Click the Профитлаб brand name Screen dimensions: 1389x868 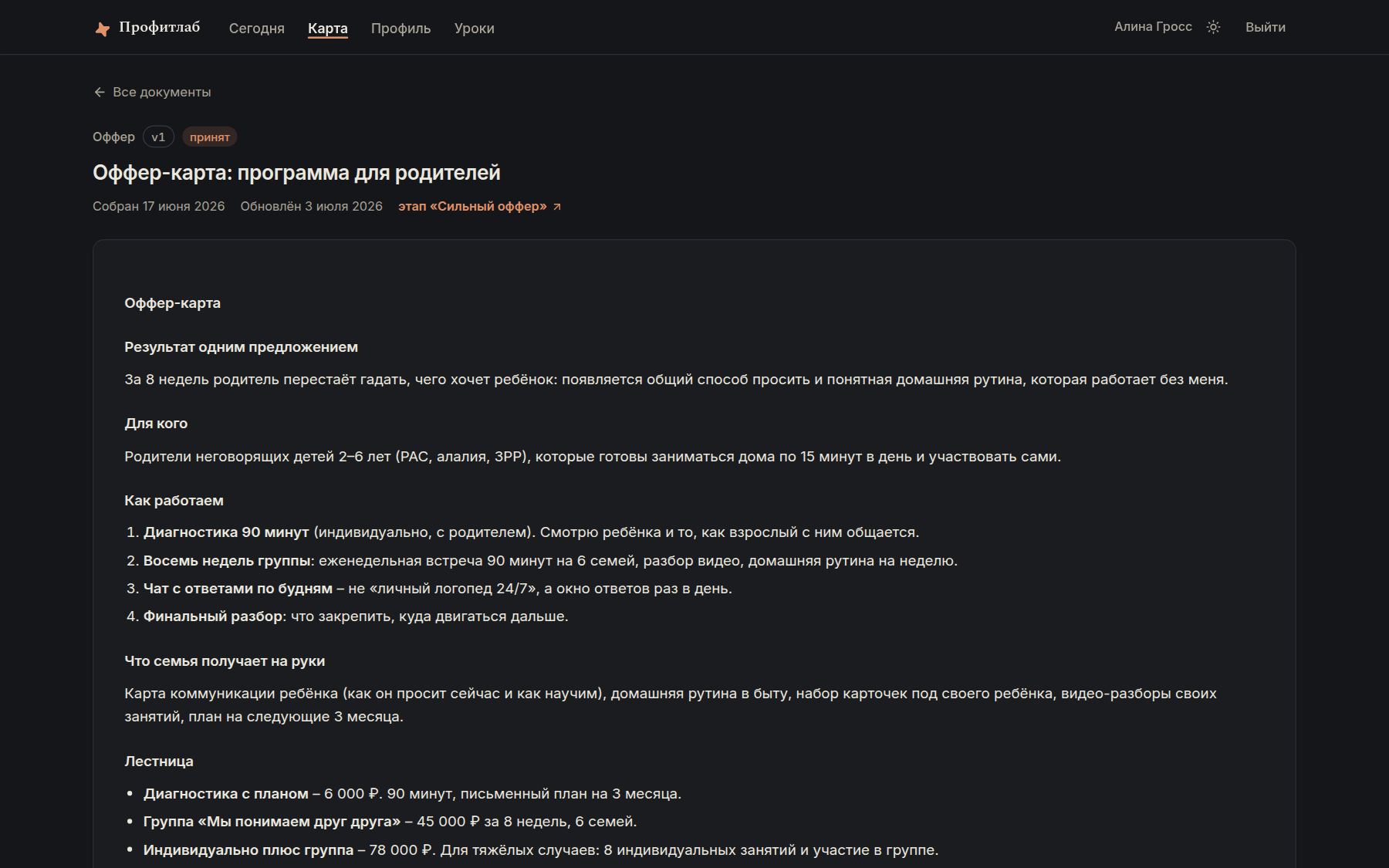160,28
